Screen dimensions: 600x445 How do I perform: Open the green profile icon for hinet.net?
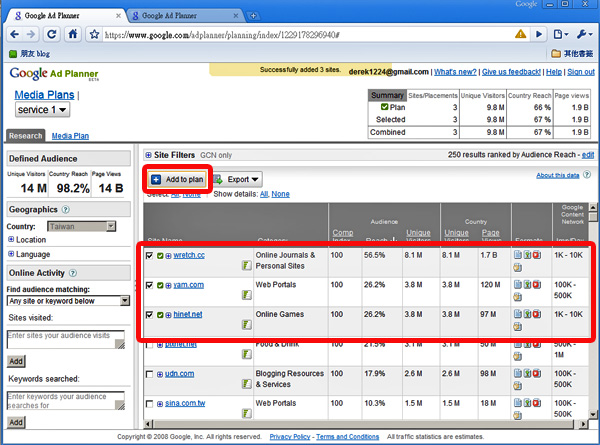click(x=247, y=324)
